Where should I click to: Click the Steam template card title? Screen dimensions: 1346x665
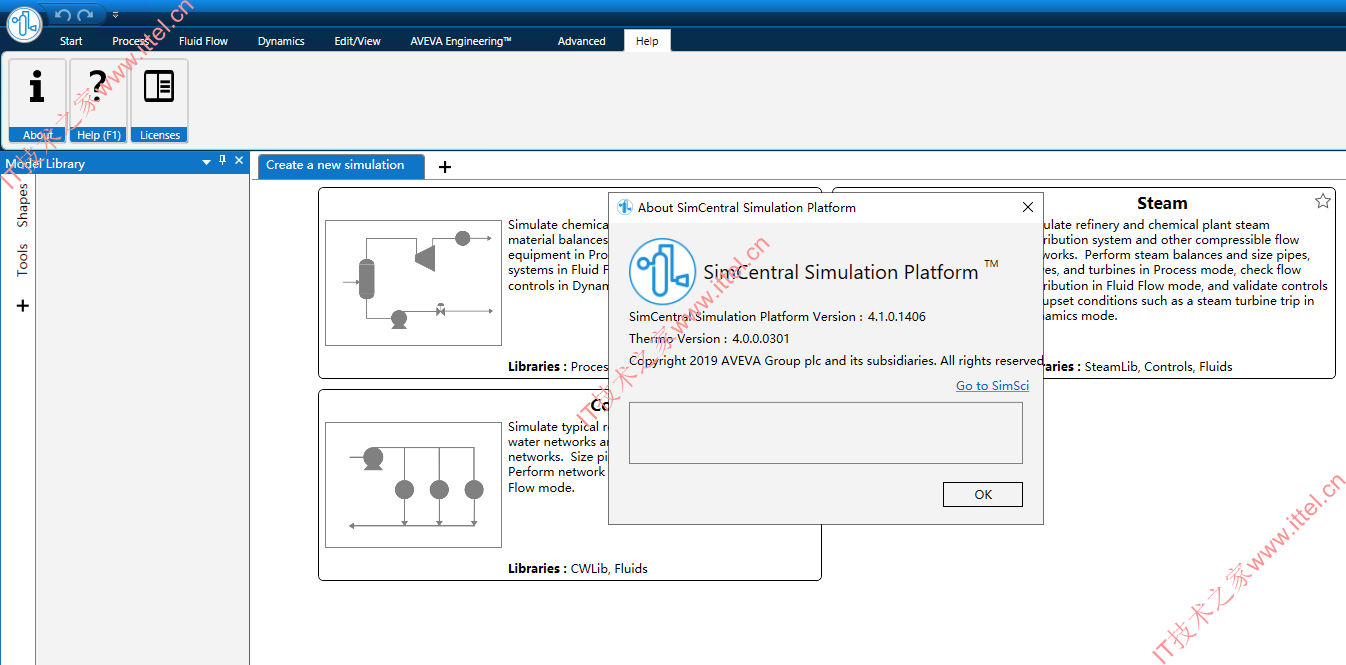[x=1162, y=203]
